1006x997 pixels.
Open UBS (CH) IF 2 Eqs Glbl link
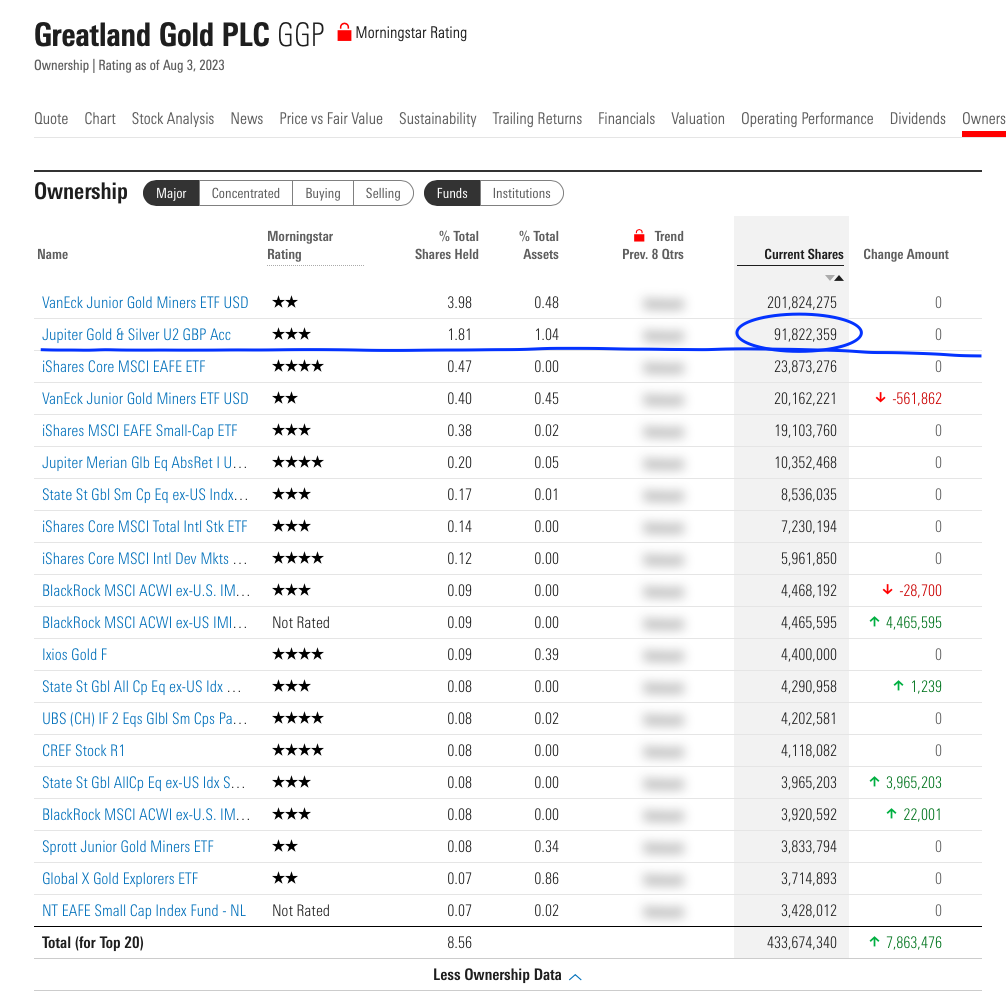(144, 719)
